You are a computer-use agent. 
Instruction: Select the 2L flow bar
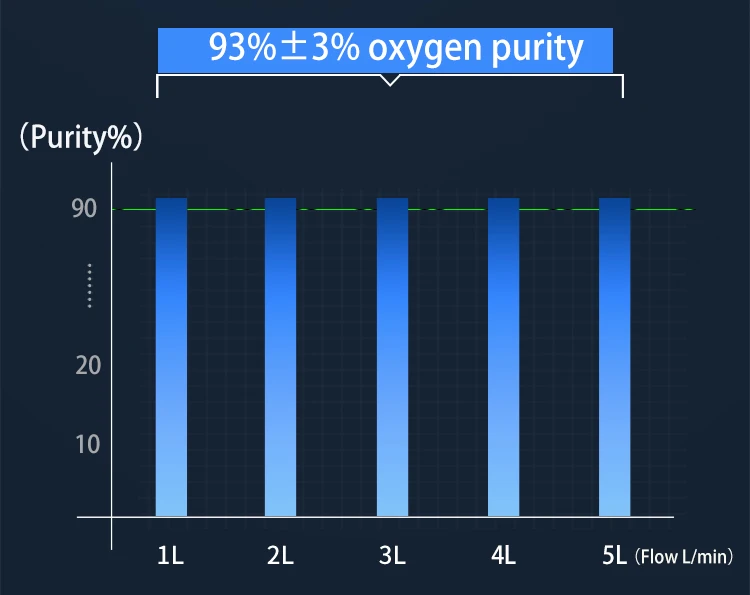[280, 357]
